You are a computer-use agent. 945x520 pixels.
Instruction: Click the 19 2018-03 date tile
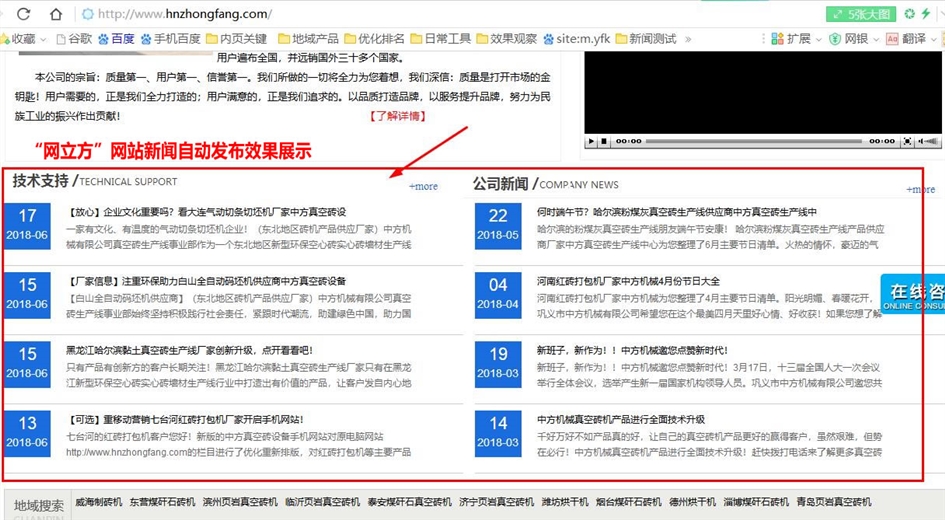coord(498,365)
